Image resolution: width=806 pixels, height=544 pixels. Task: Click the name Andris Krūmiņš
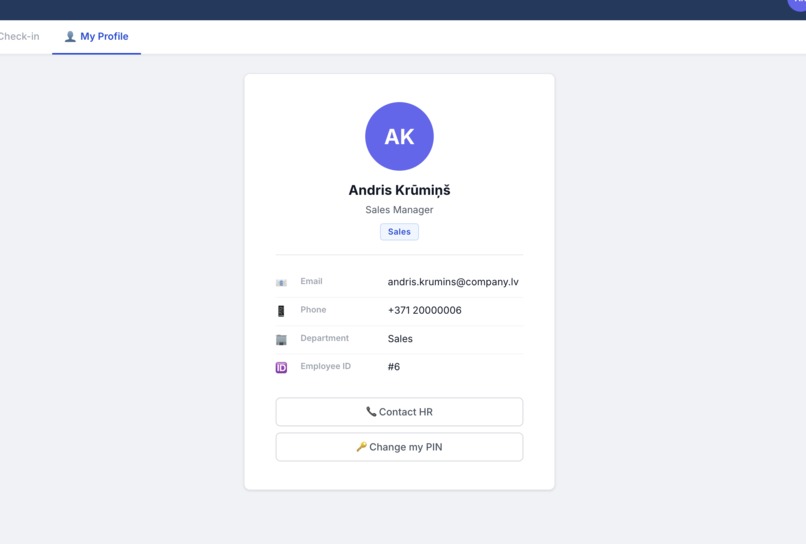[399, 190]
